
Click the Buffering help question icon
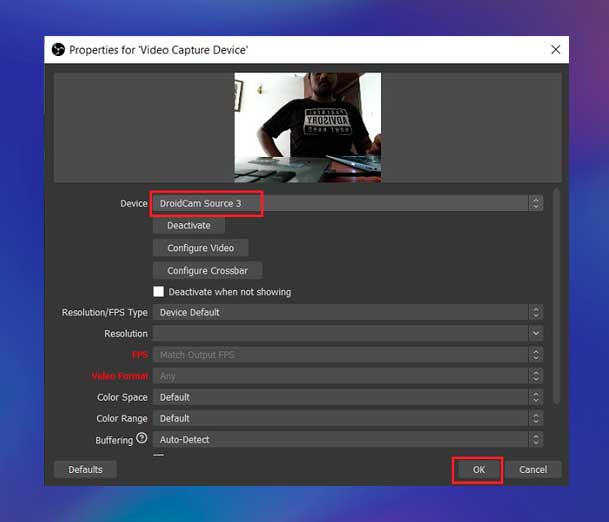(142, 438)
